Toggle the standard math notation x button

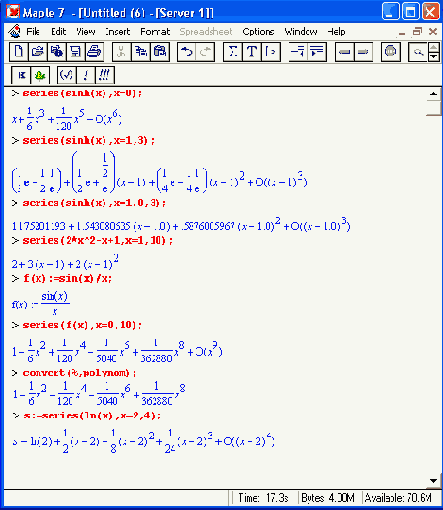tap(21, 75)
